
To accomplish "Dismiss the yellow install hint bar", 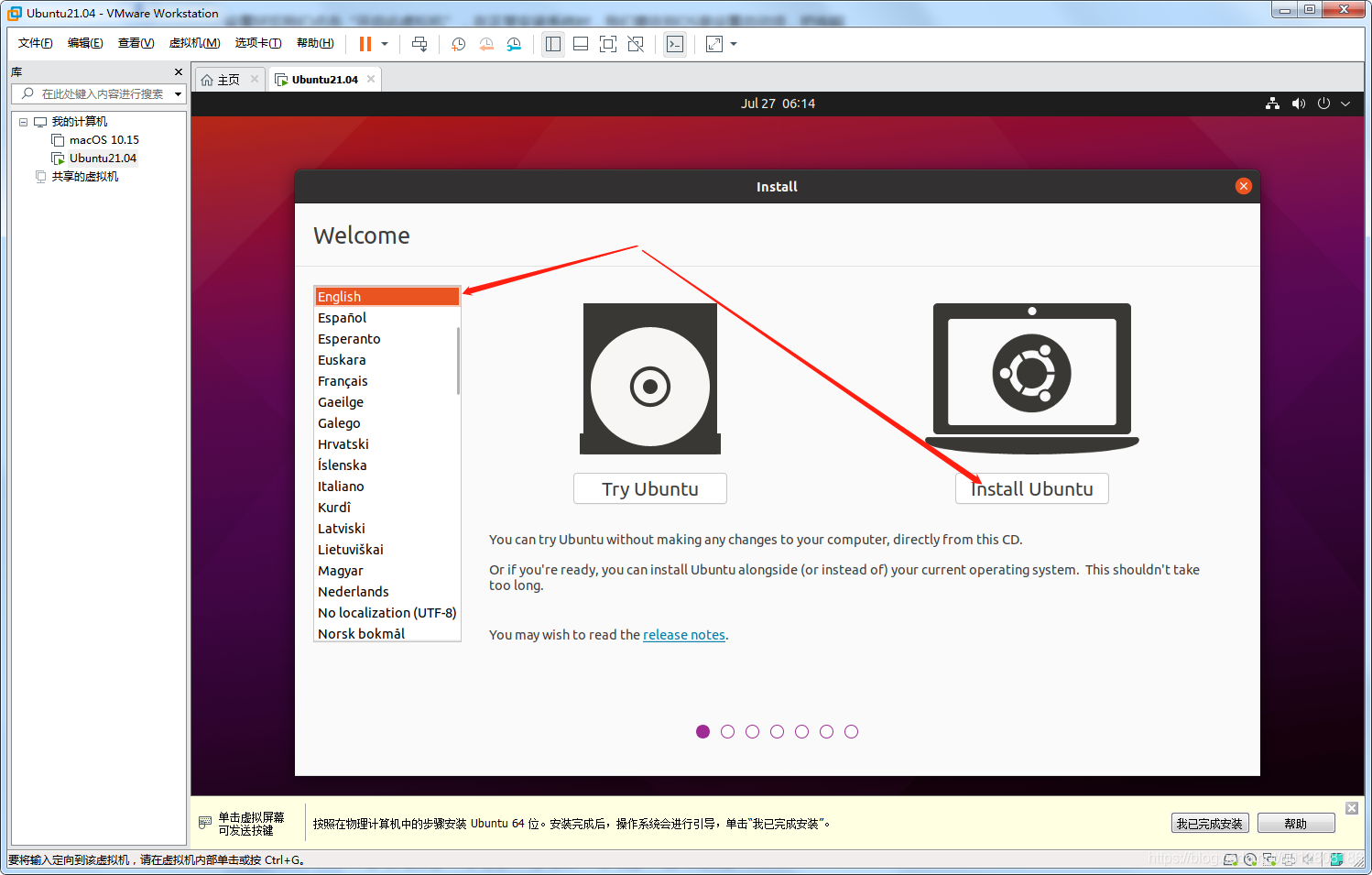I will coord(1352,807).
